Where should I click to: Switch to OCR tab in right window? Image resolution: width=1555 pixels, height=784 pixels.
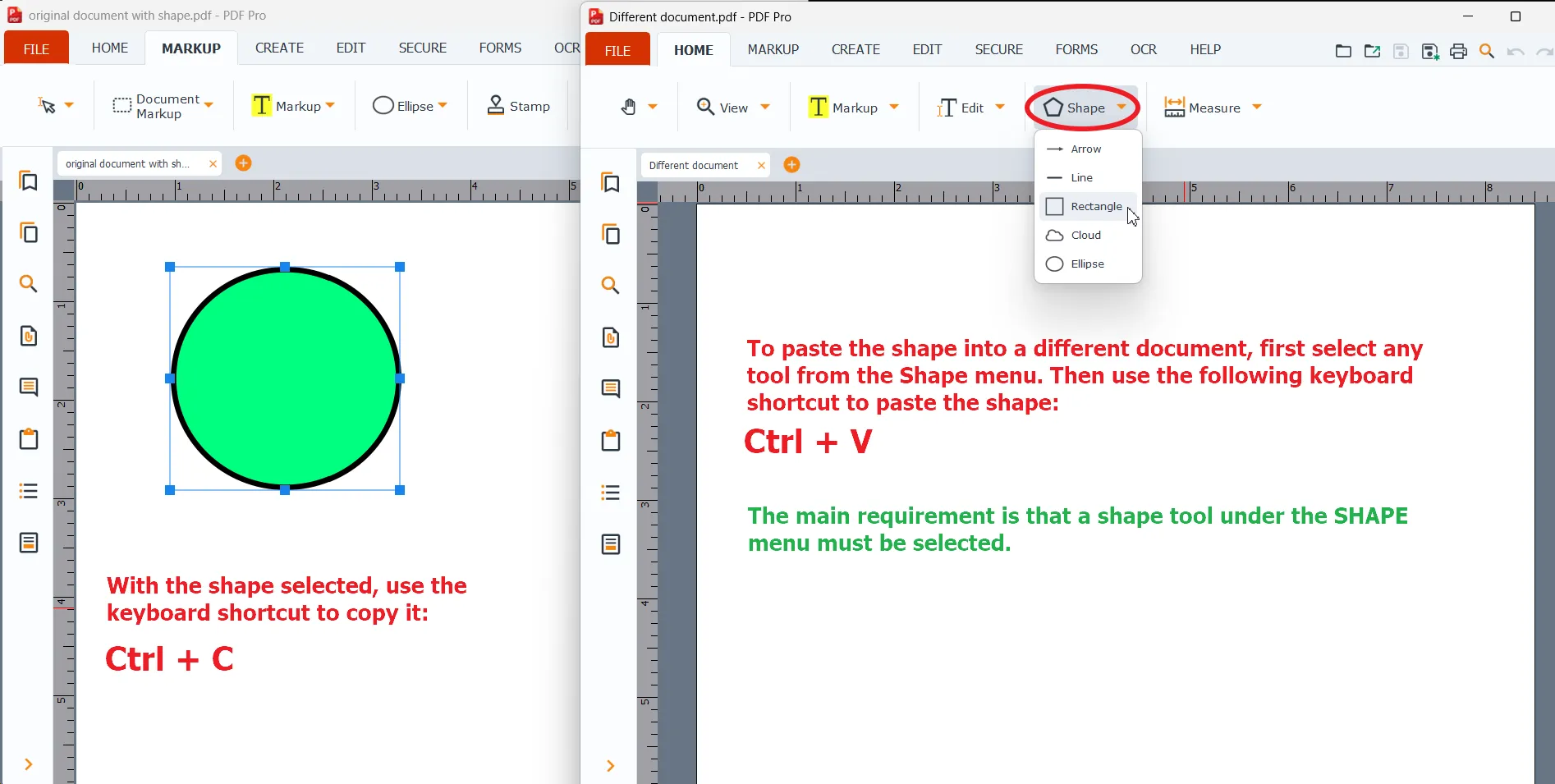coord(1144,50)
